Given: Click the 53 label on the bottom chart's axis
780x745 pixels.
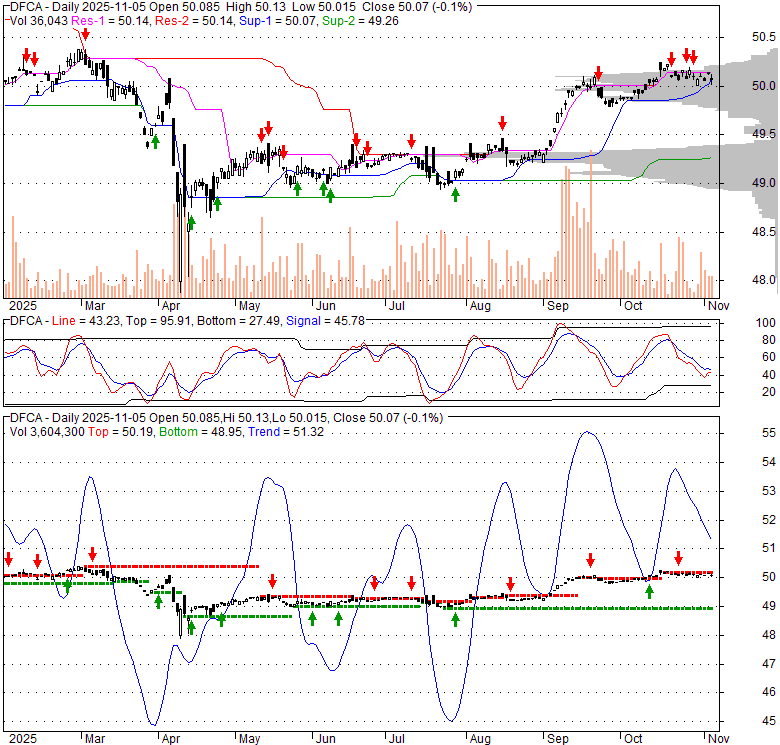Looking at the screenshot, I should (769, 491).
